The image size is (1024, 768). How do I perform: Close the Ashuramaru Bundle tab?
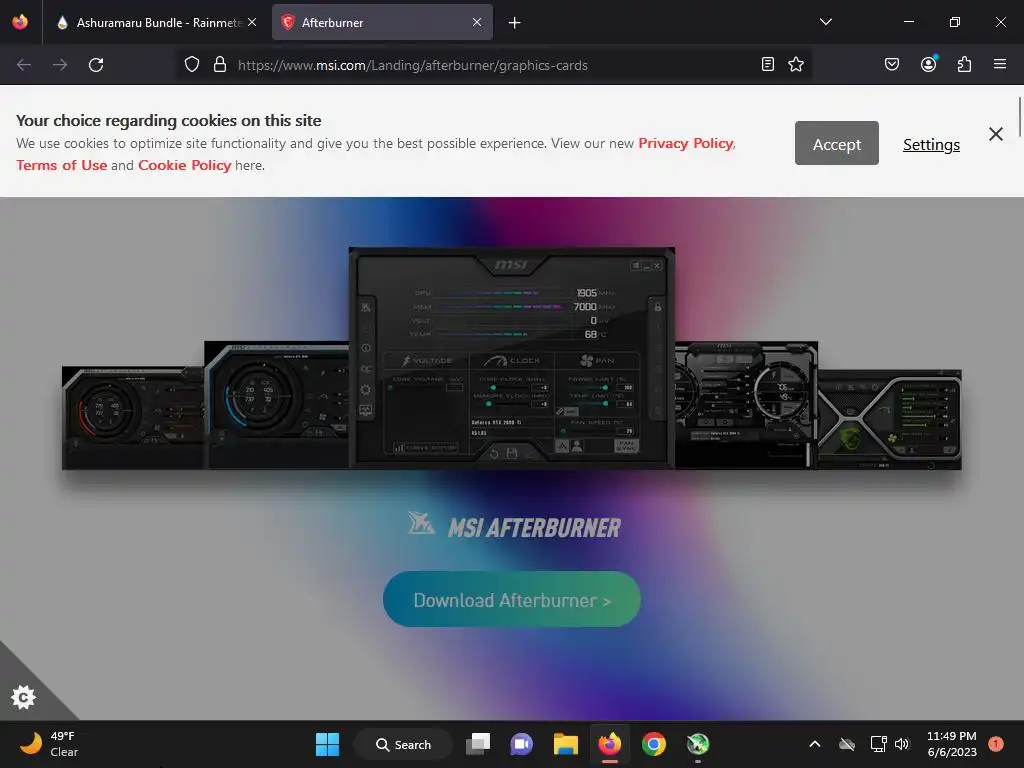coord(252,22)
